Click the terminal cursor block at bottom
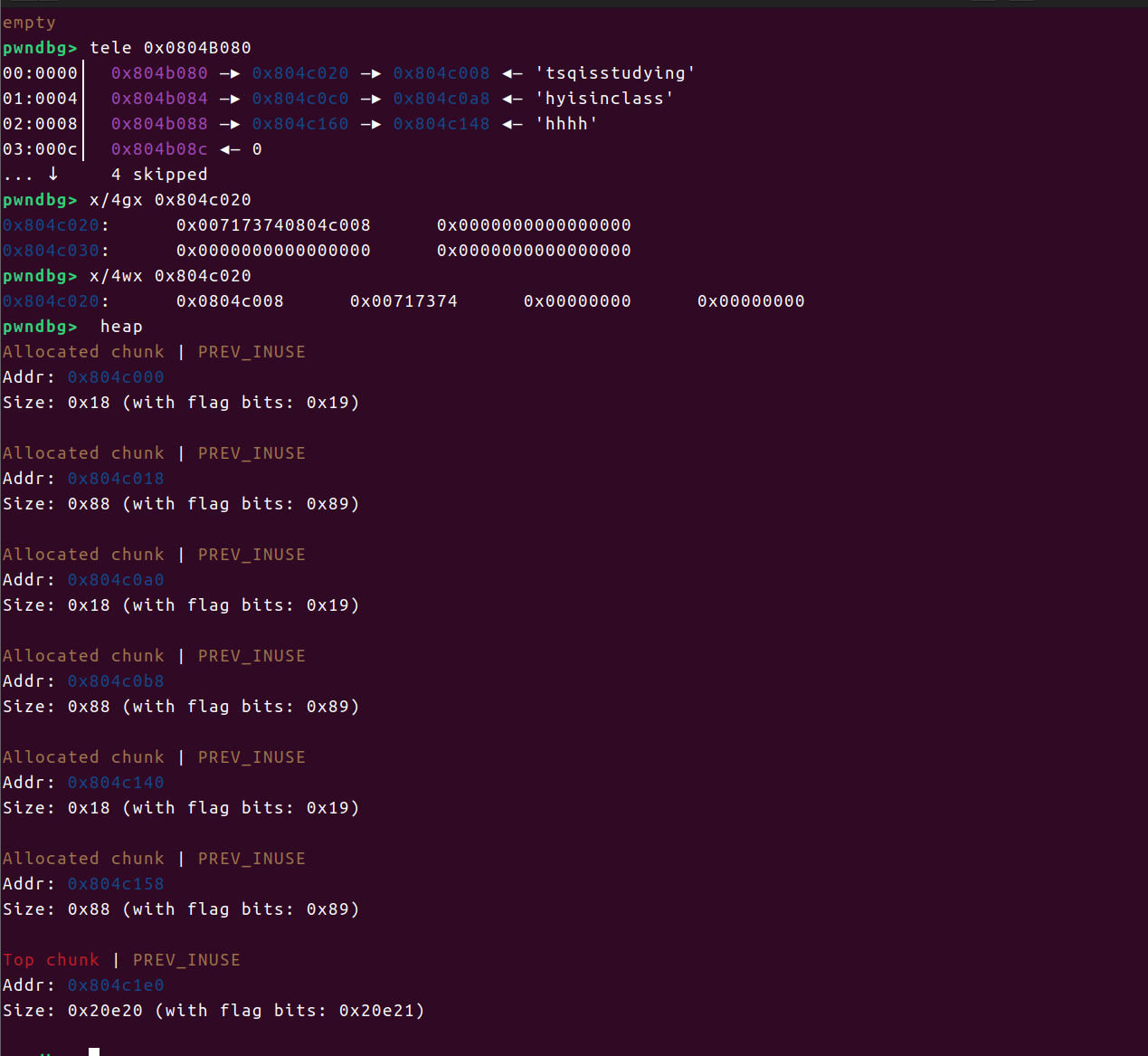 (x=94, y=1051)
